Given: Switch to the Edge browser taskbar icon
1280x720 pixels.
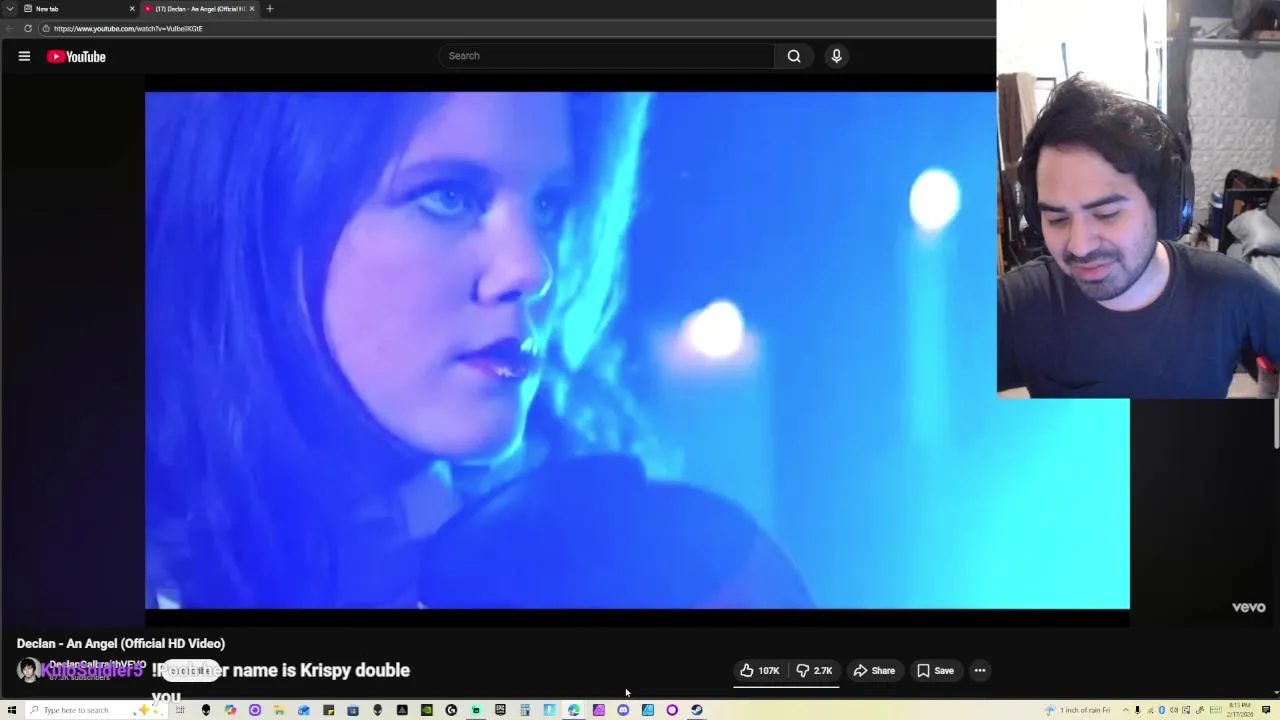Looking at the screenshot, I should click(x=573, y=710).
